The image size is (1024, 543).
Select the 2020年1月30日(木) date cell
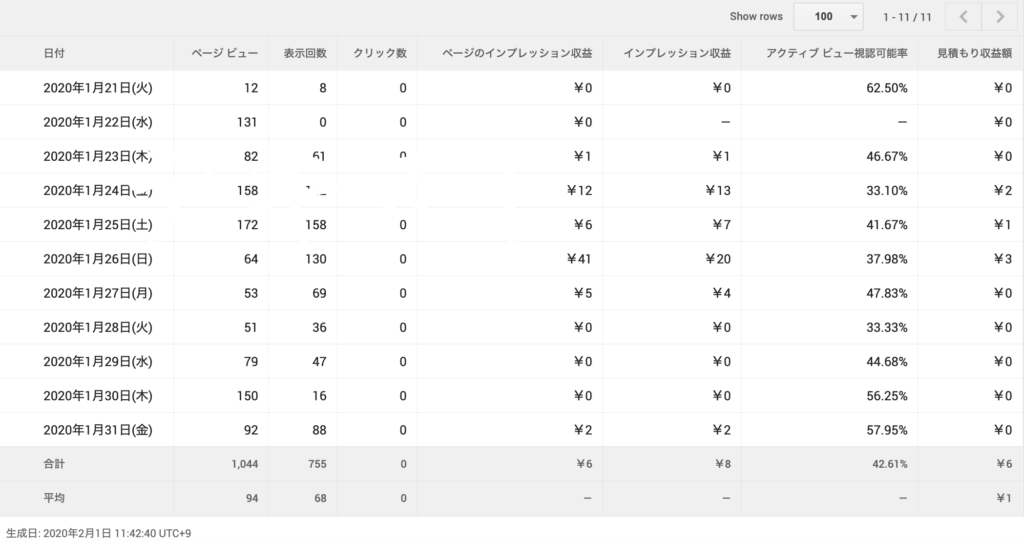[98, 396]
